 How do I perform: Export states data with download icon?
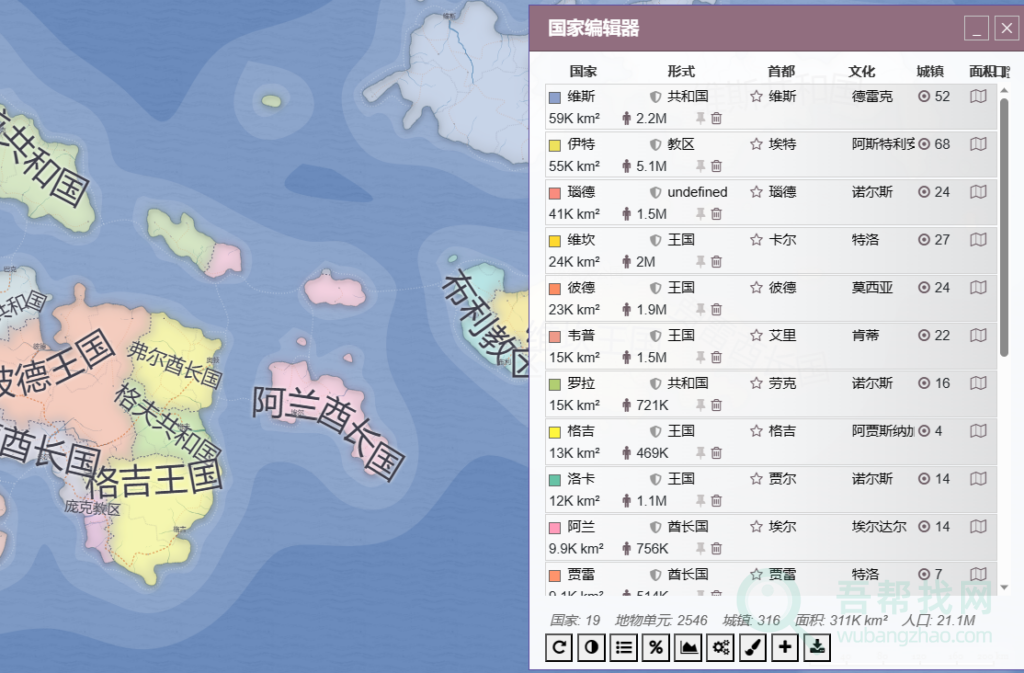tap(817, 647)
